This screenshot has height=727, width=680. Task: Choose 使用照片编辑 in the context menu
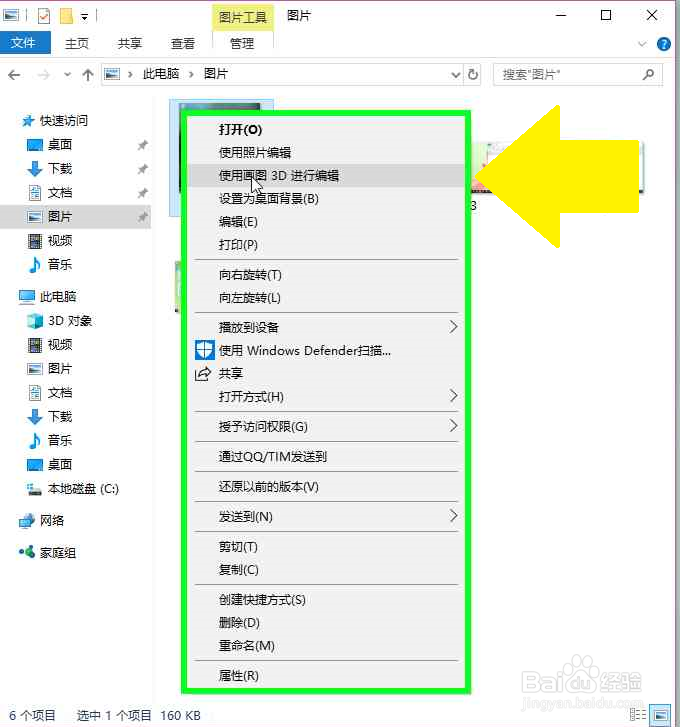326,153
